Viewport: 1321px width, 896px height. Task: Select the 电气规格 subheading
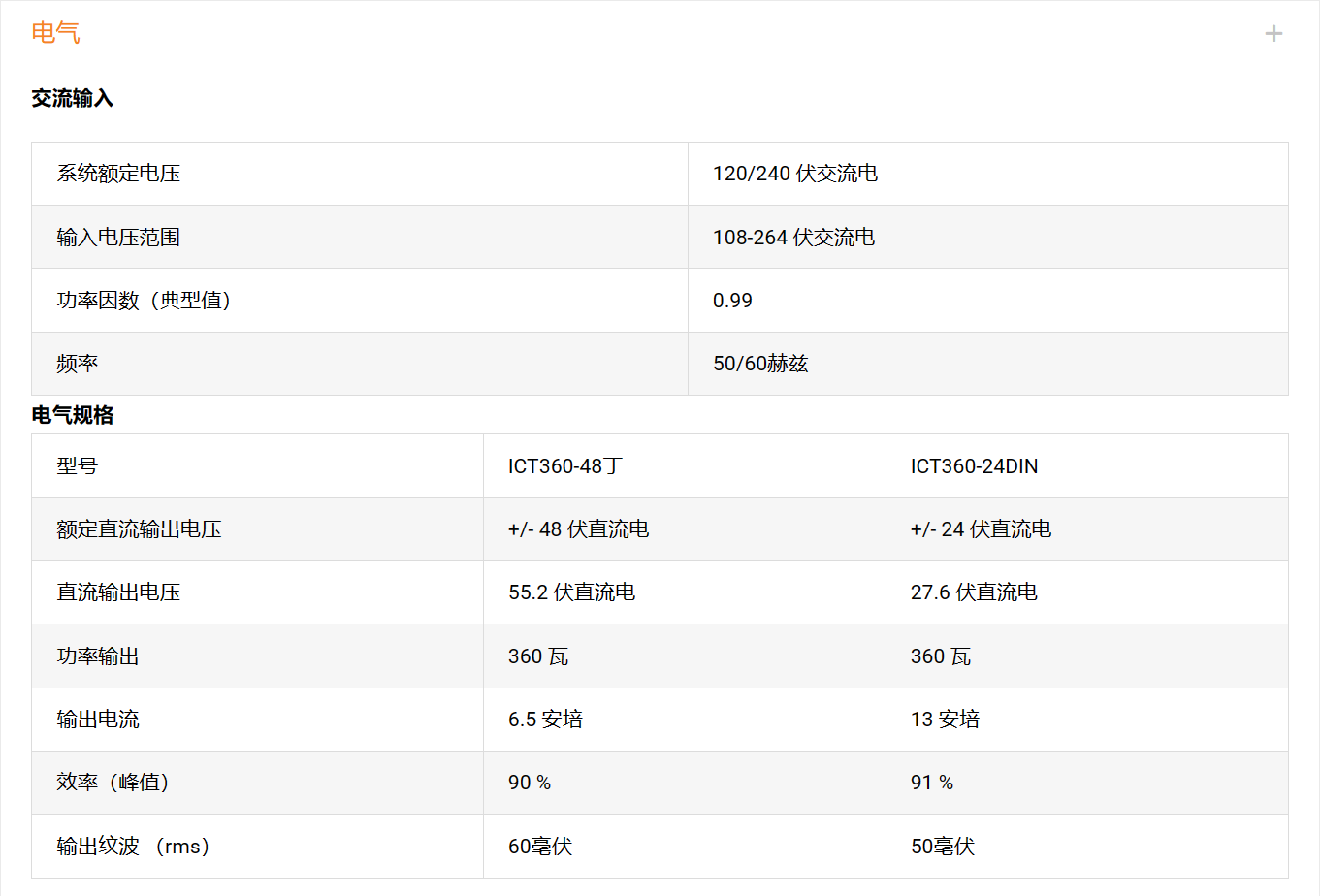[73, 415]
